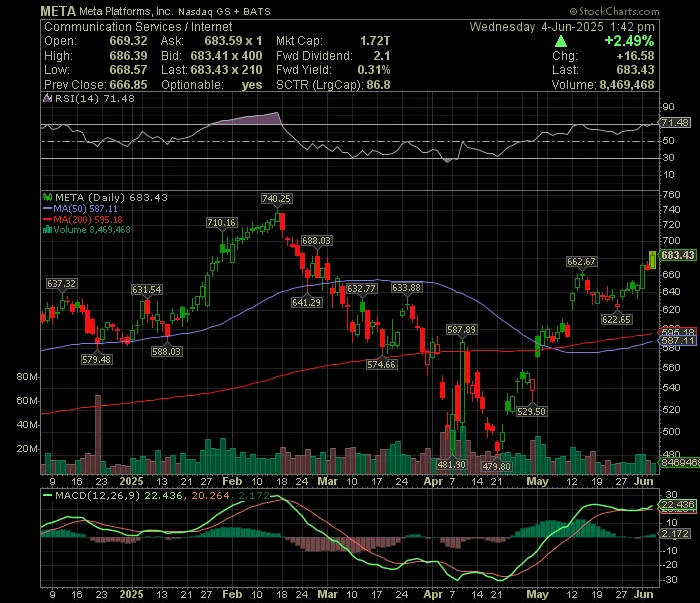Click the META (Daily) 683.43 legend text
Image resolution: width=700 pixels, height=603 pixels.
[111, 197]
